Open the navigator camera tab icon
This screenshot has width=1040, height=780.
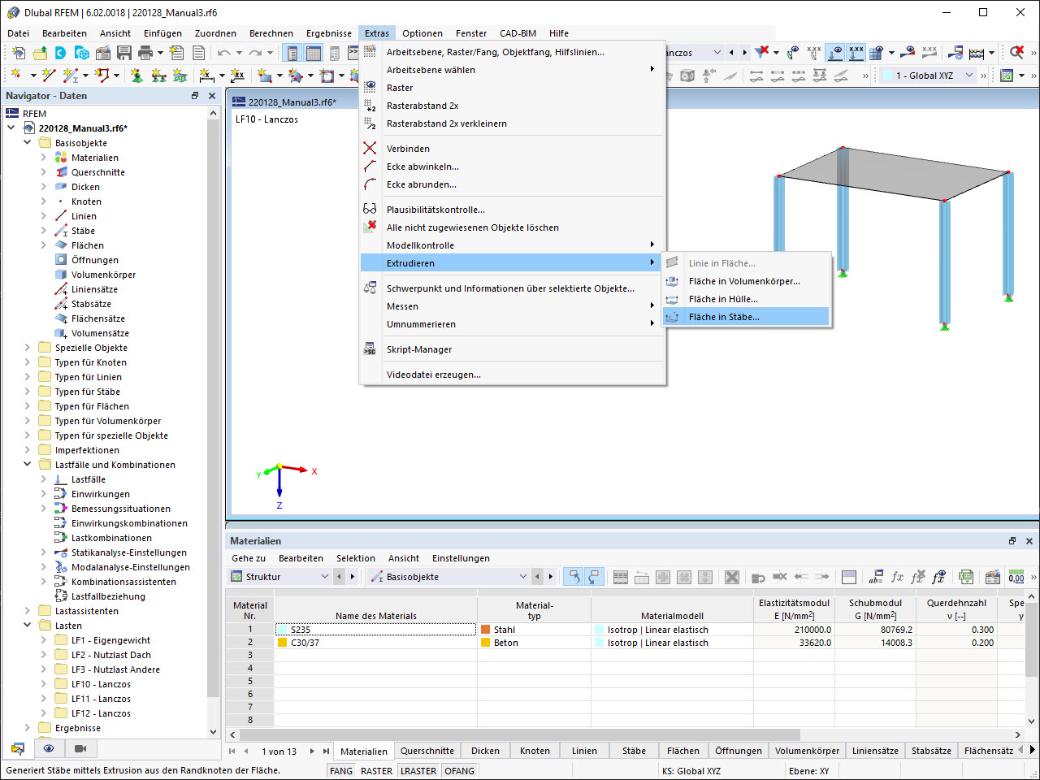click(x=80, y=748)
